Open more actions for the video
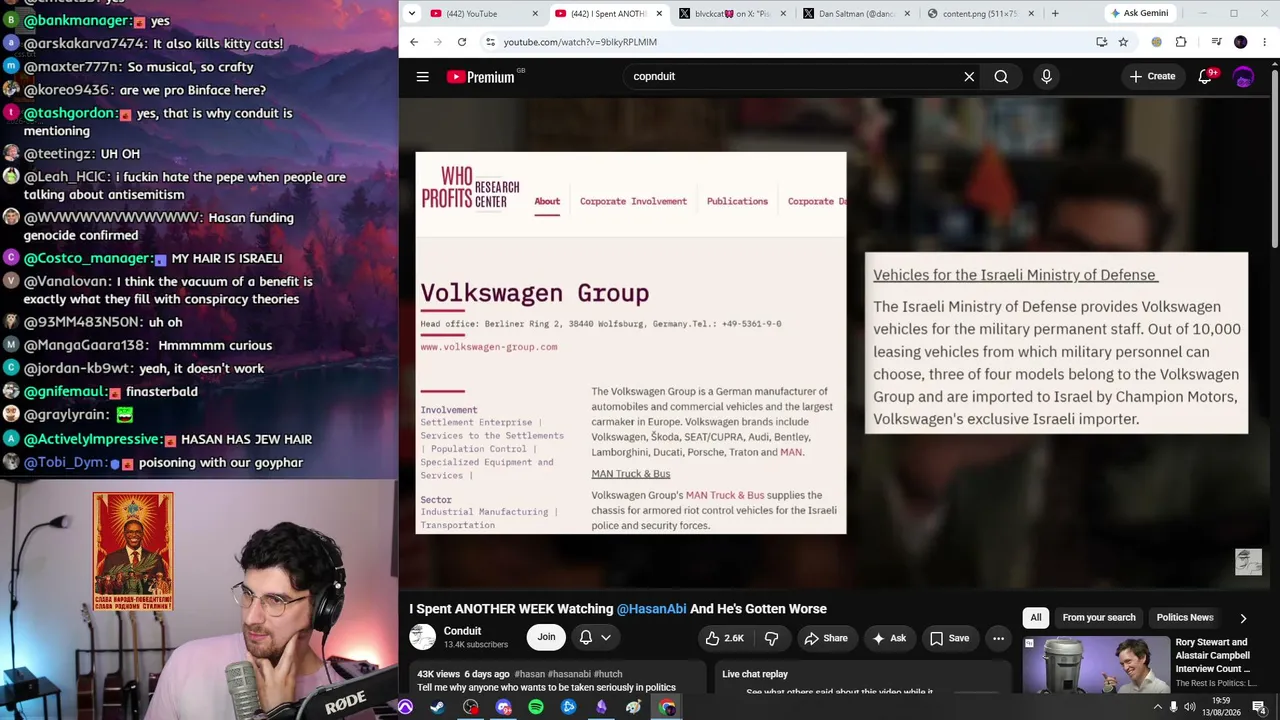 tap(998, 638)
